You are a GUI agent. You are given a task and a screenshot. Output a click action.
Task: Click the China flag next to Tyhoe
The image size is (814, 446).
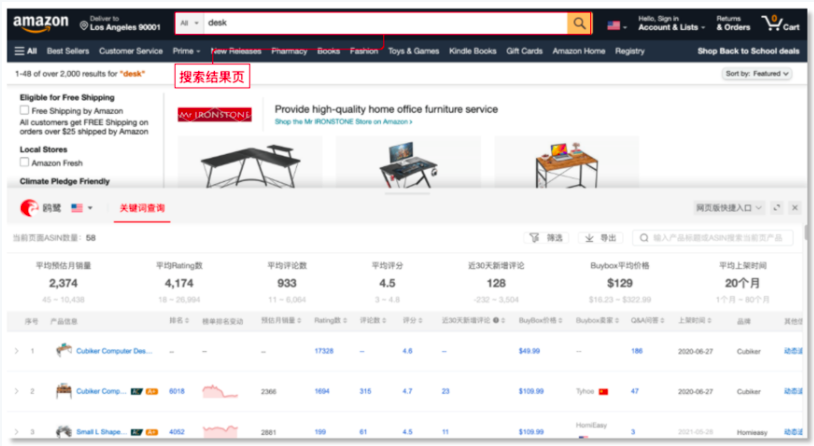[603, 391]
